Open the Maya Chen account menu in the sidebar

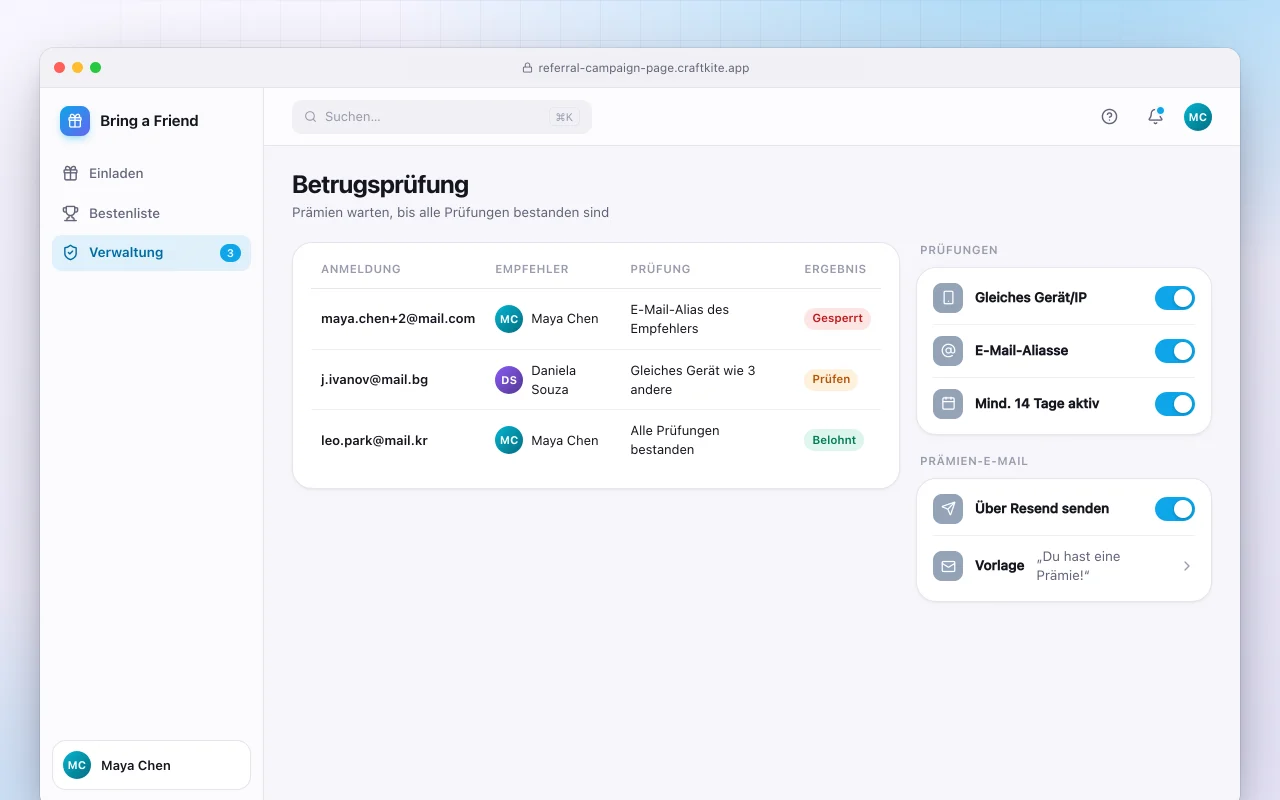[x=151, y=765]
